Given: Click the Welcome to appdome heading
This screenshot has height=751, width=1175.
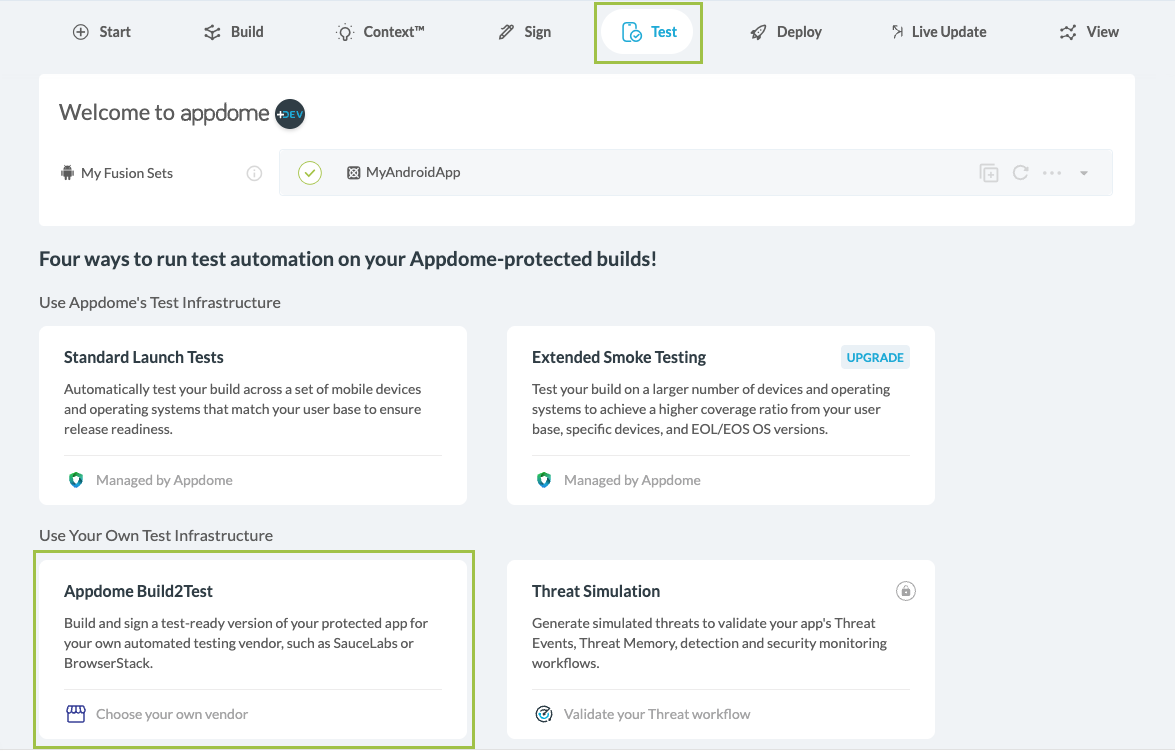Looking at the screenshot, I should (x=164, y=112).
